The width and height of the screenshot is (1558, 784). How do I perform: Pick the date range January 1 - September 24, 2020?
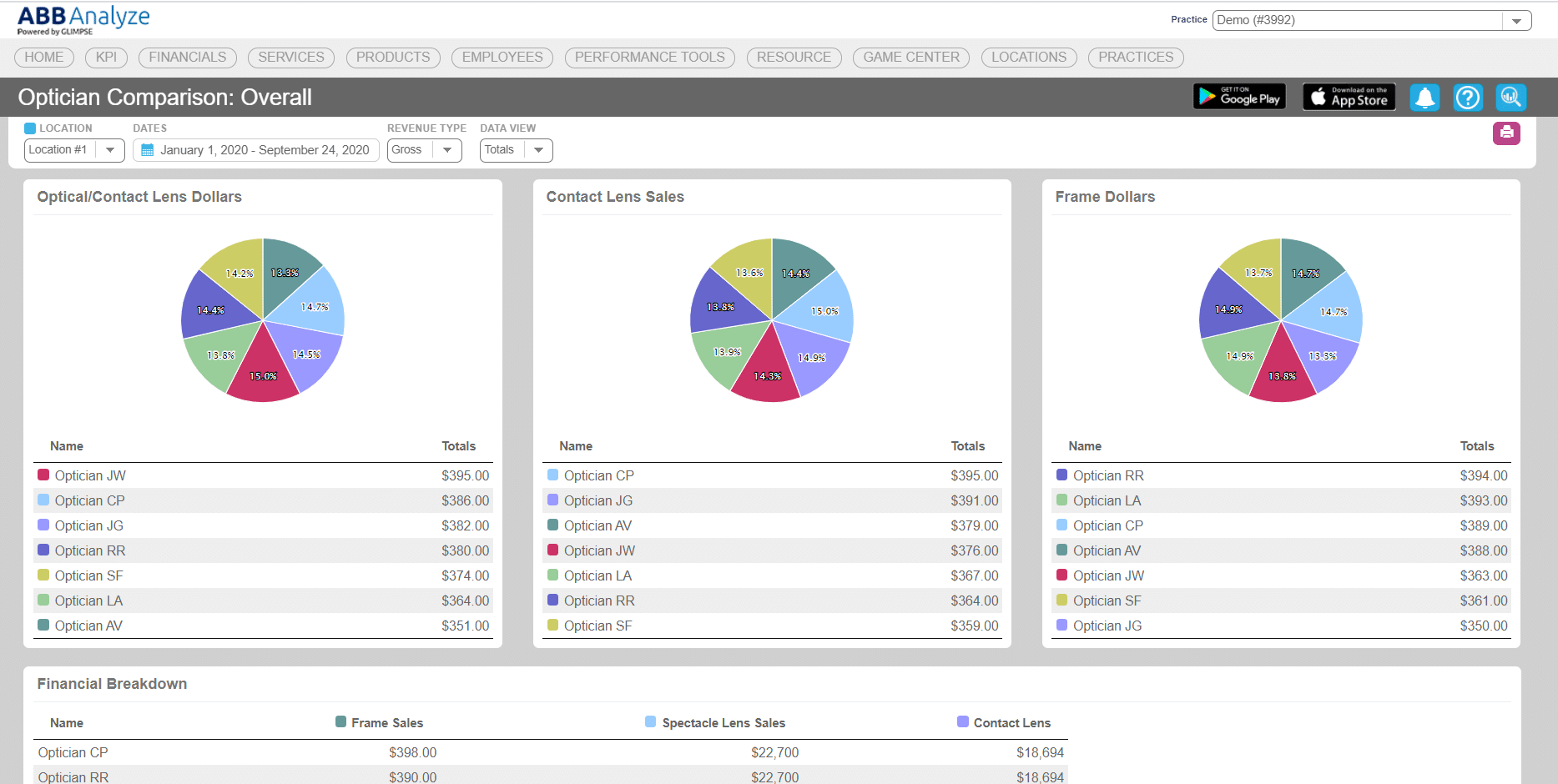(x=256, y=150)
